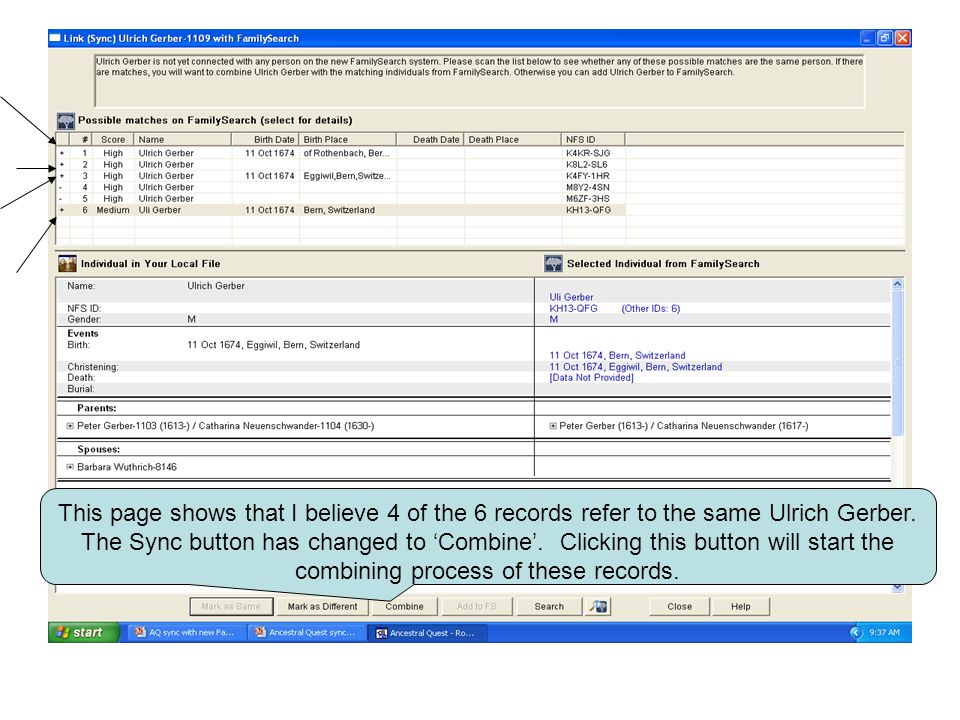Click birth place 'of Rothenbach, Ber...' cell
The height and width of the screenshot is (720, 960).
click(x=347, y=153)
